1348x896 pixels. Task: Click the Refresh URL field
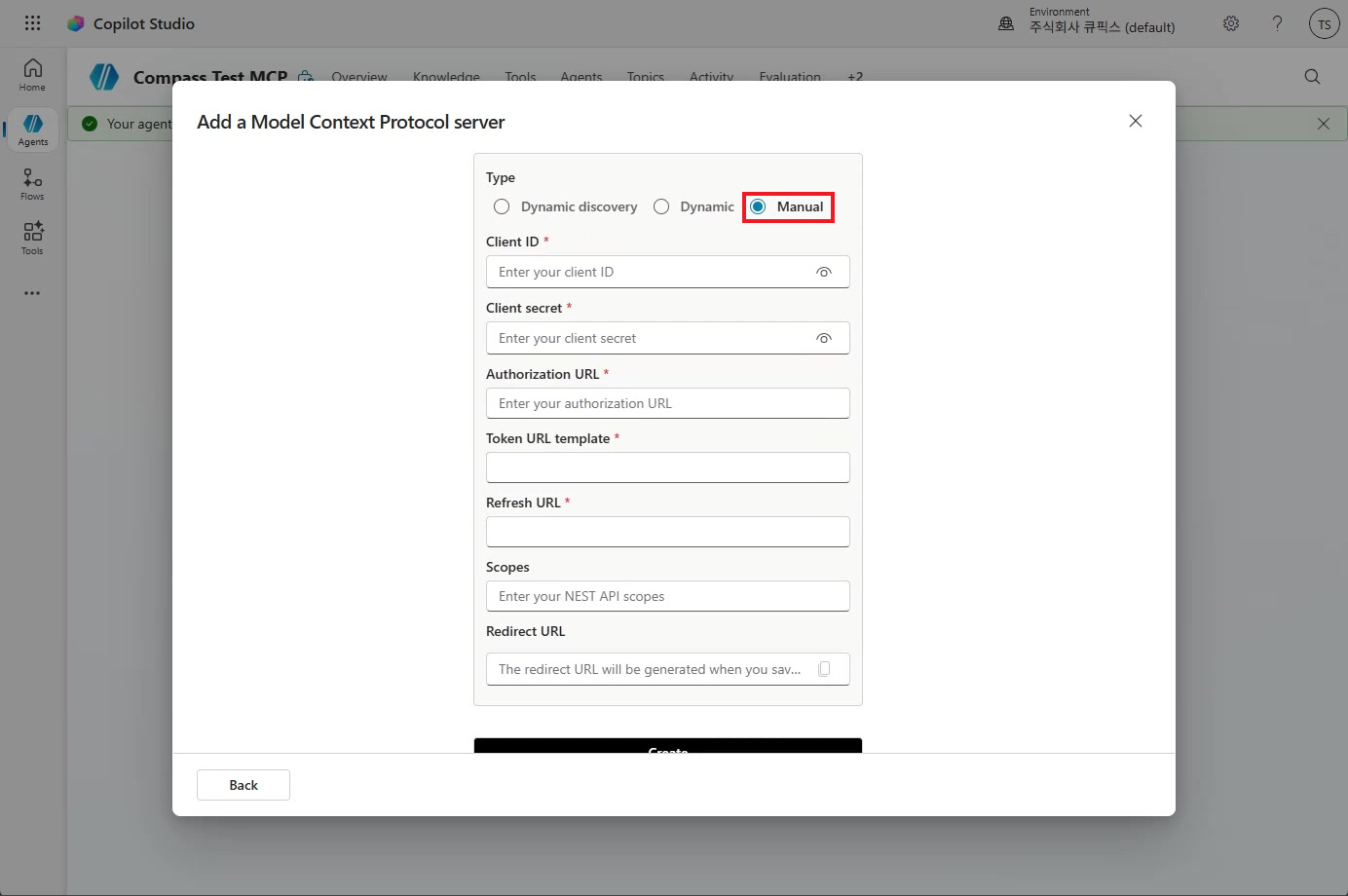point(668,532)
